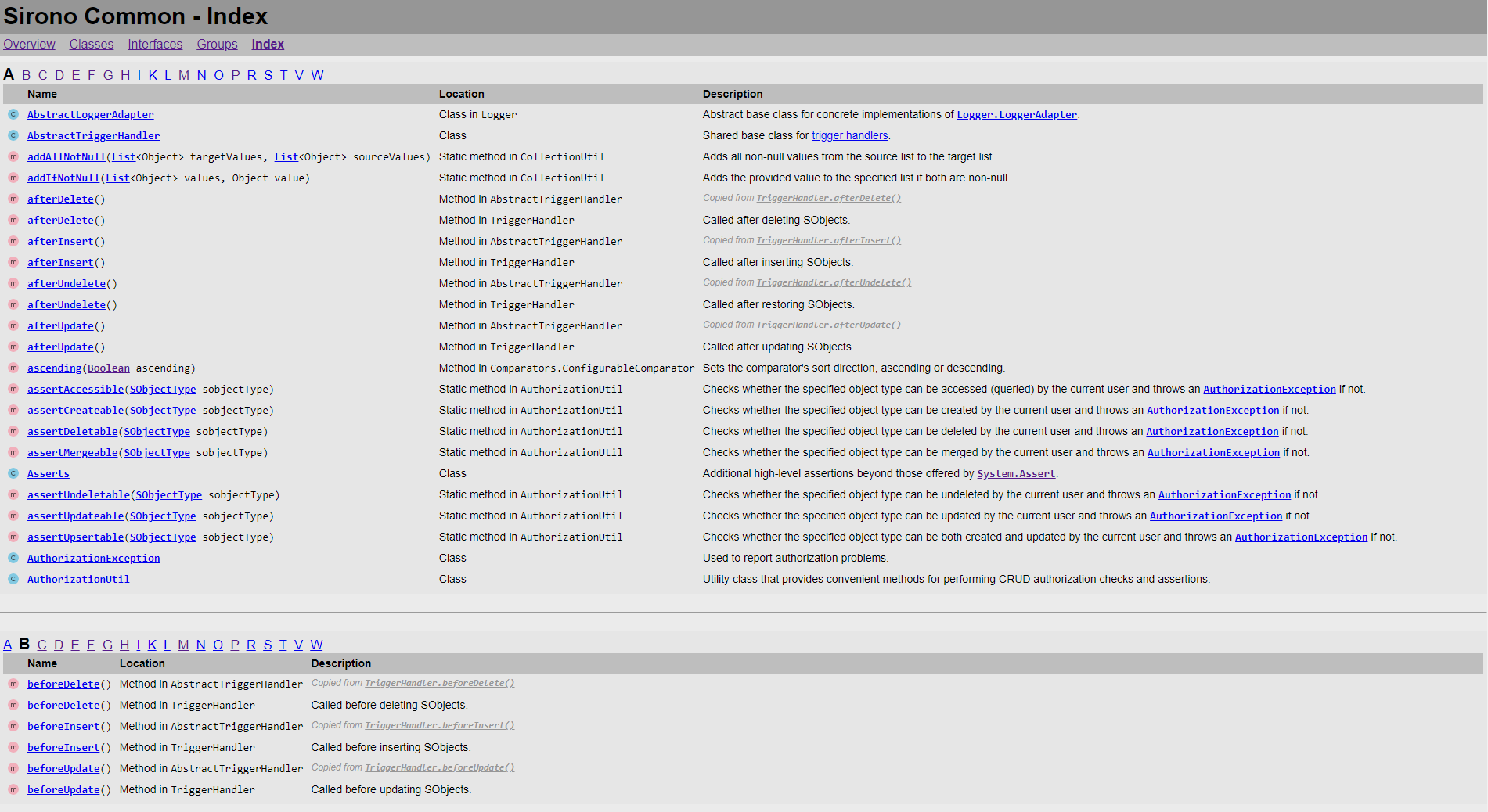Open List link of addIfNotNull parameters
Screen dimensions: 1488x812
117,178
